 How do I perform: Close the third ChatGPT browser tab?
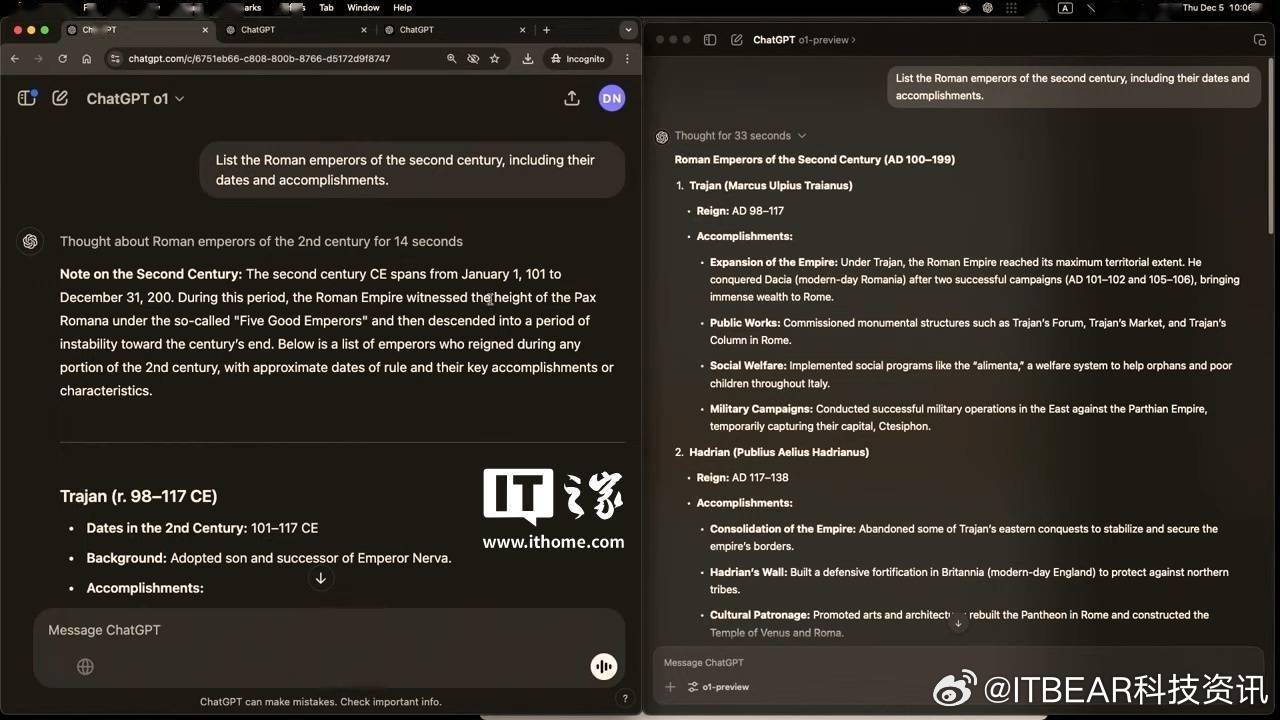pyautogui.click(x=523, y=30)
